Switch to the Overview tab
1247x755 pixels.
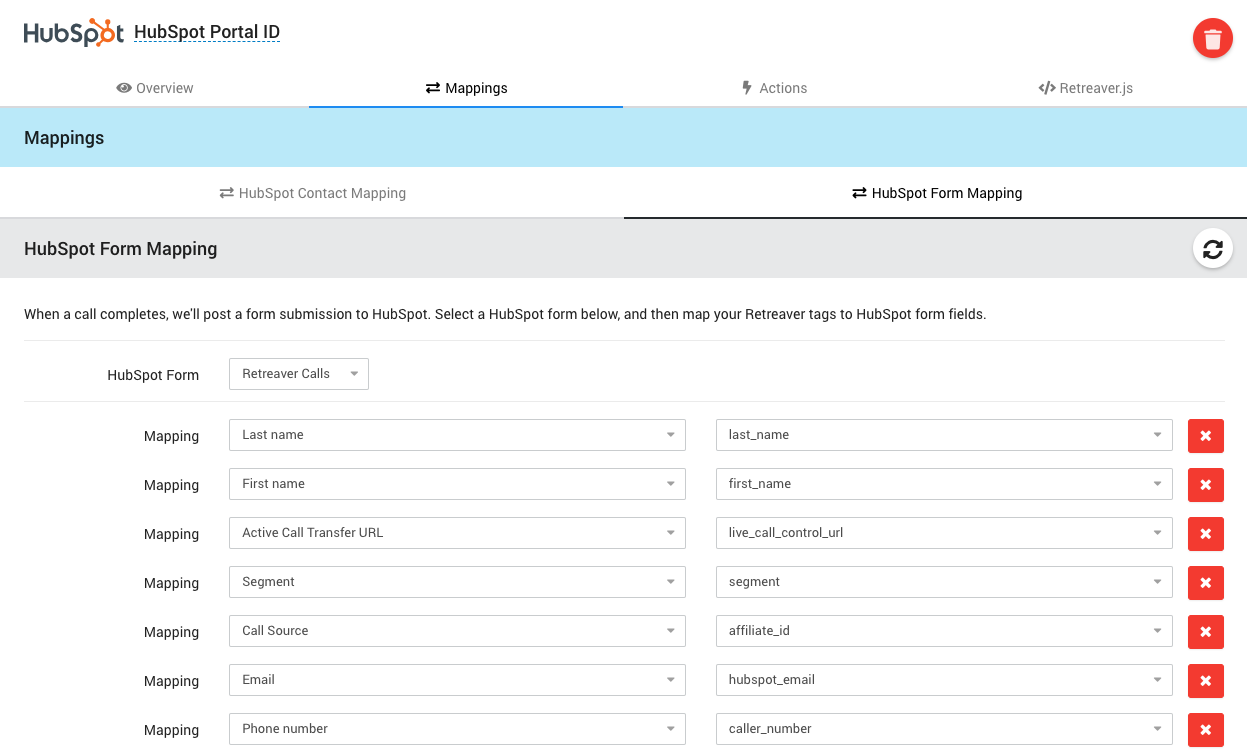click(155, 88)
